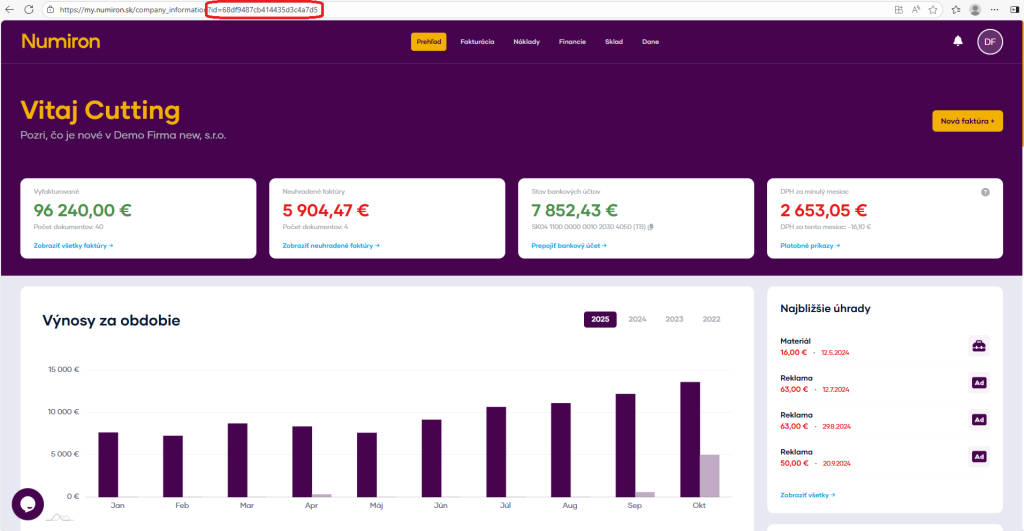Click the Numiron logo
Screen dimensions: 1024x531
click(x=60, y=41)
